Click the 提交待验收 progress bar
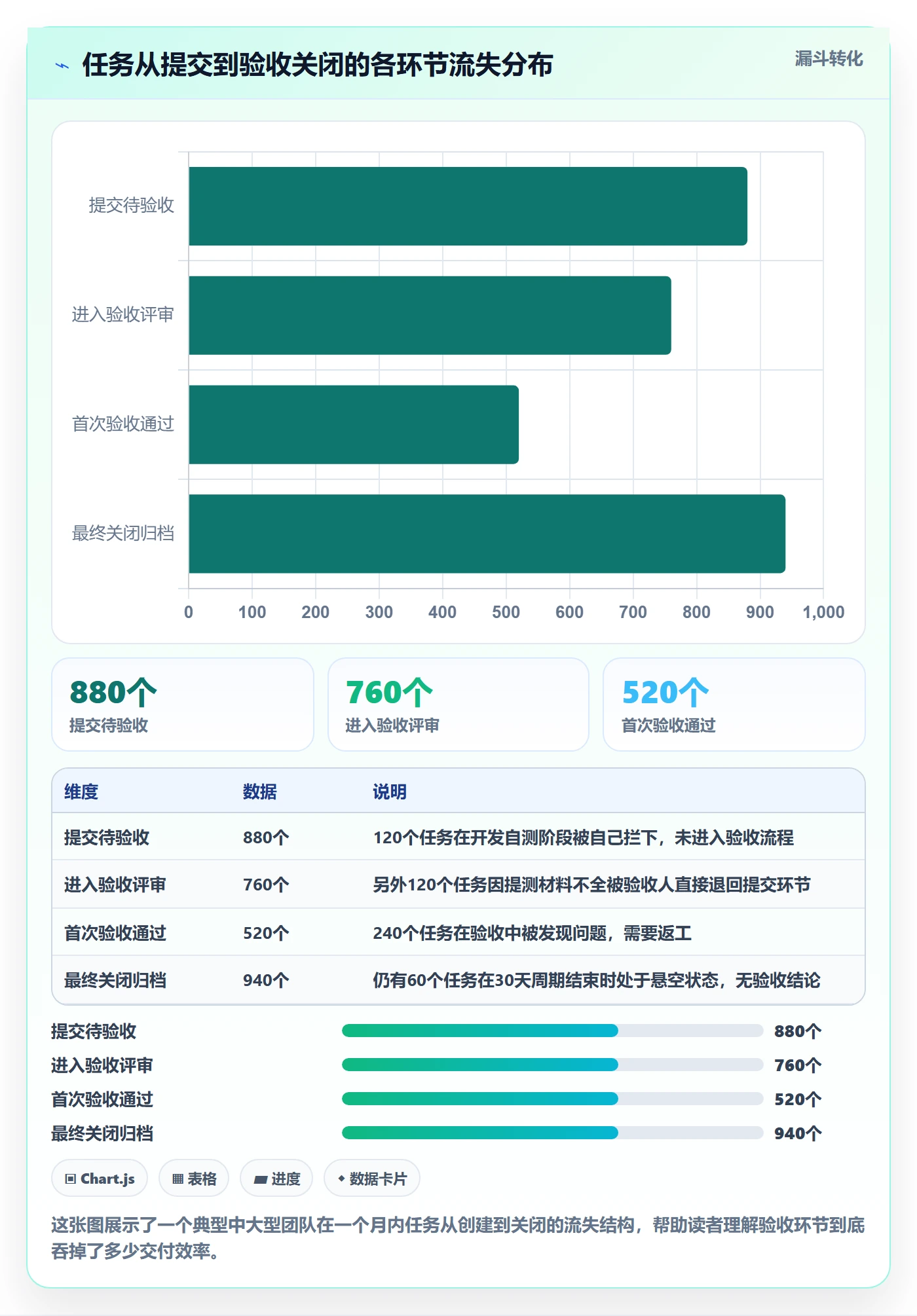Viewport: 917px width, 1316px height. point(552,1031)
